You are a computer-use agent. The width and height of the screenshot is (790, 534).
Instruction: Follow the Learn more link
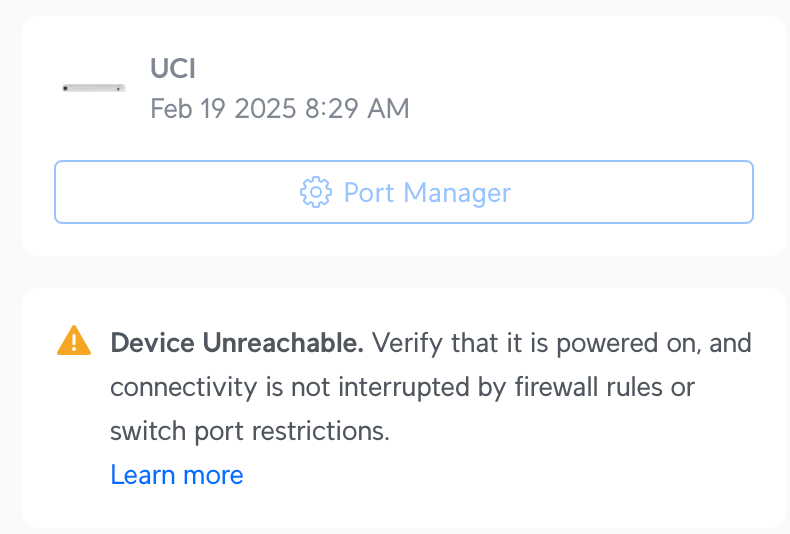pos(177,474)
